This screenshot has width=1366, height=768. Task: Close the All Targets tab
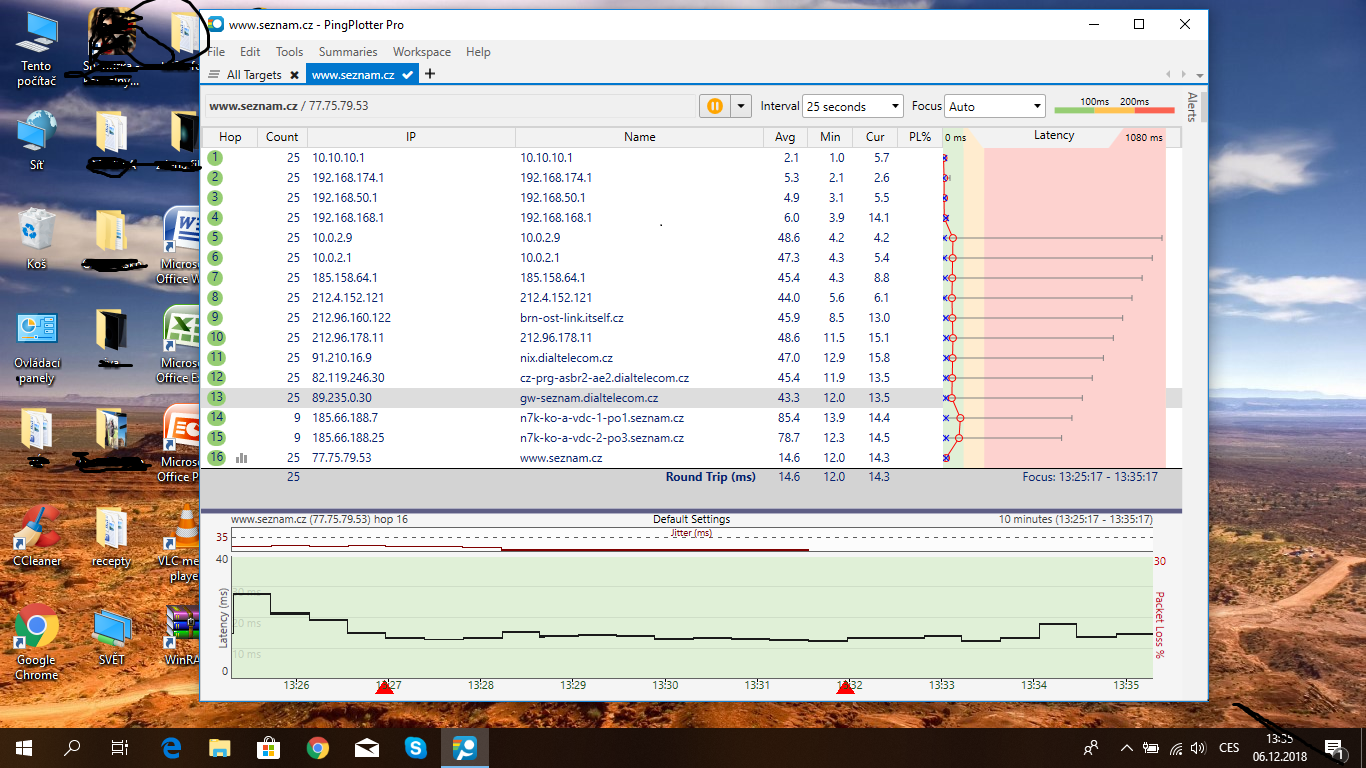click(x=294, y=75)
